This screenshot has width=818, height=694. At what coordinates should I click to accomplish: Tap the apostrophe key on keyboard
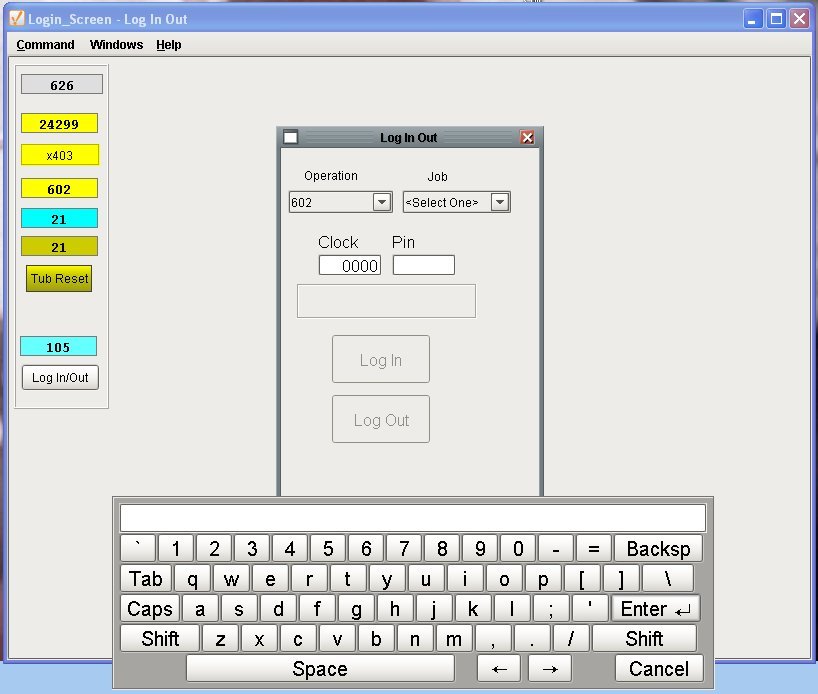(x=590, y=609)
